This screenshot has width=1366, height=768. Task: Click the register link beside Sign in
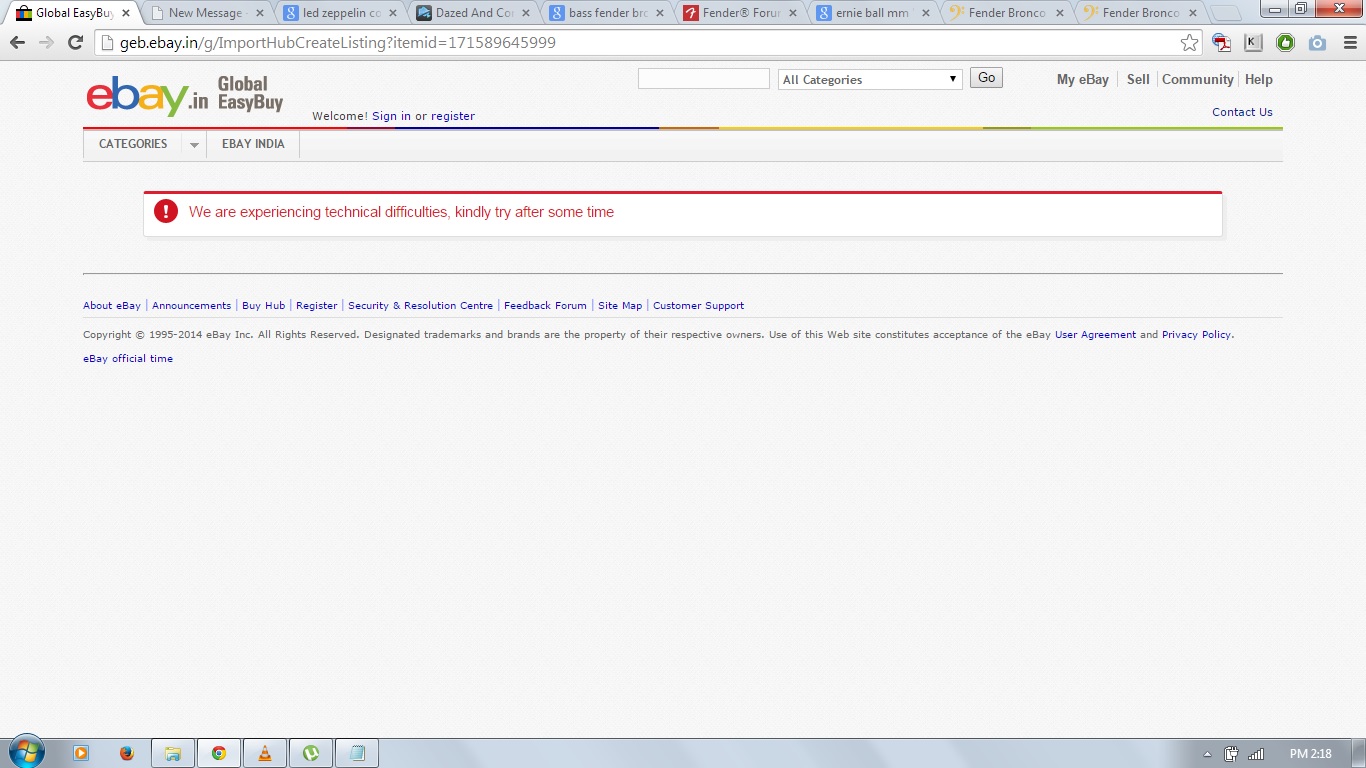[453, 116]
